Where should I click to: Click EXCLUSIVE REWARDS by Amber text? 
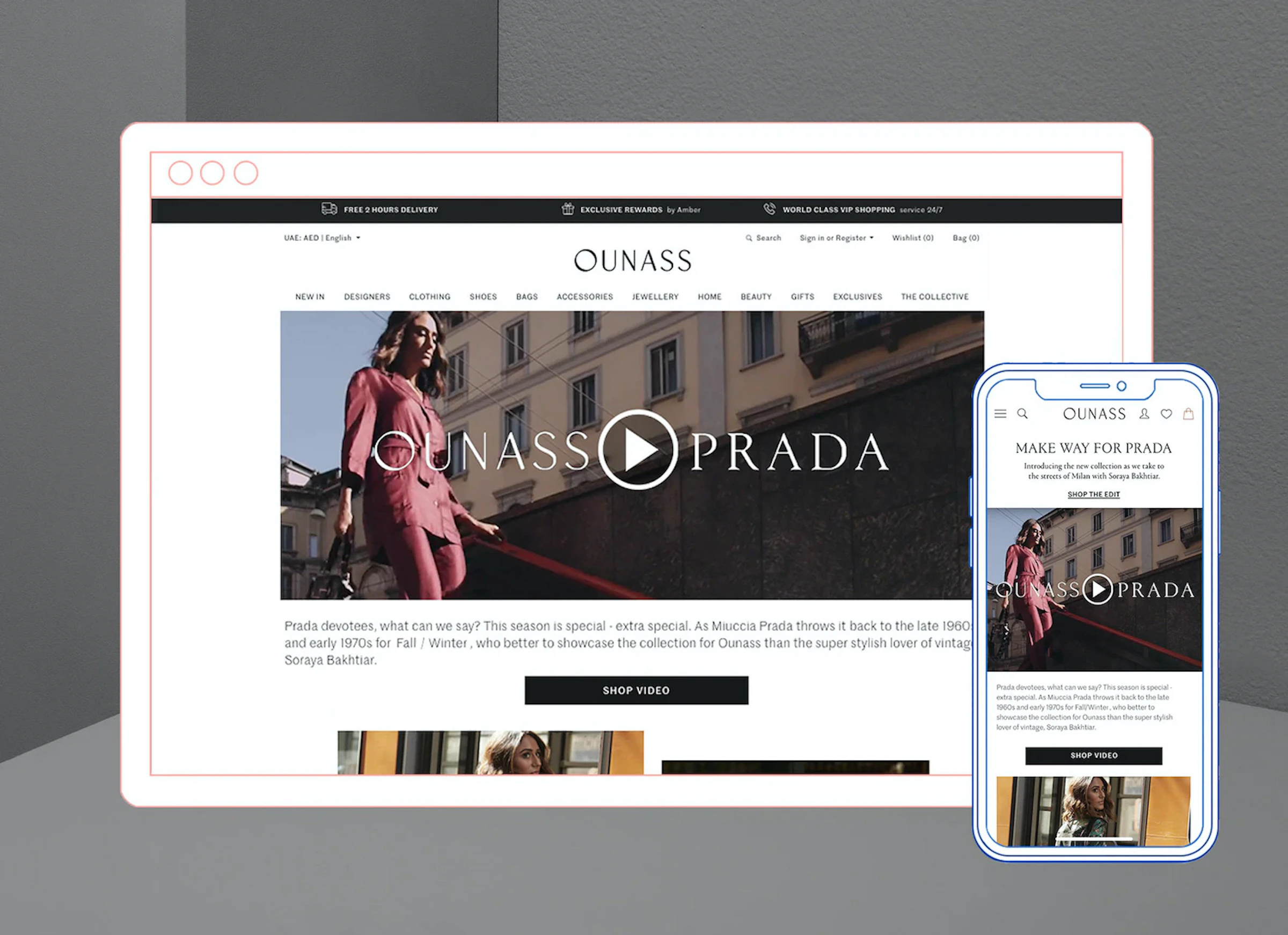[640, 210]
